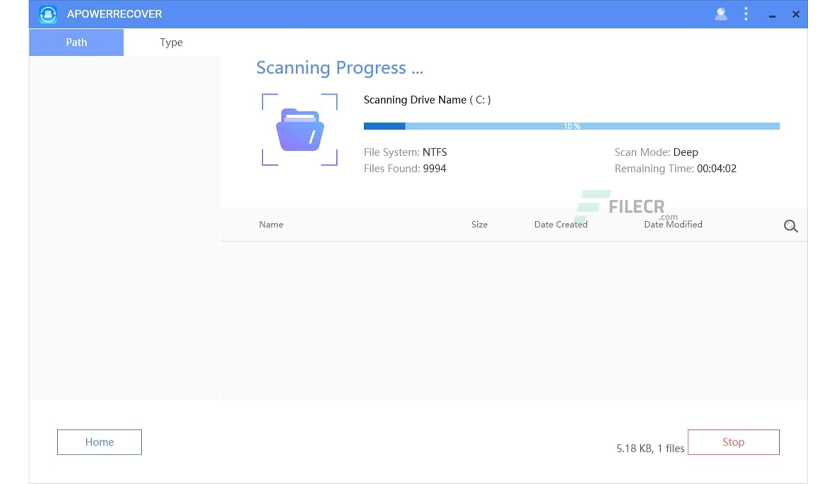
Task: Switch to the Path tab
Action: pyautogui.click(x=76, y=42)
